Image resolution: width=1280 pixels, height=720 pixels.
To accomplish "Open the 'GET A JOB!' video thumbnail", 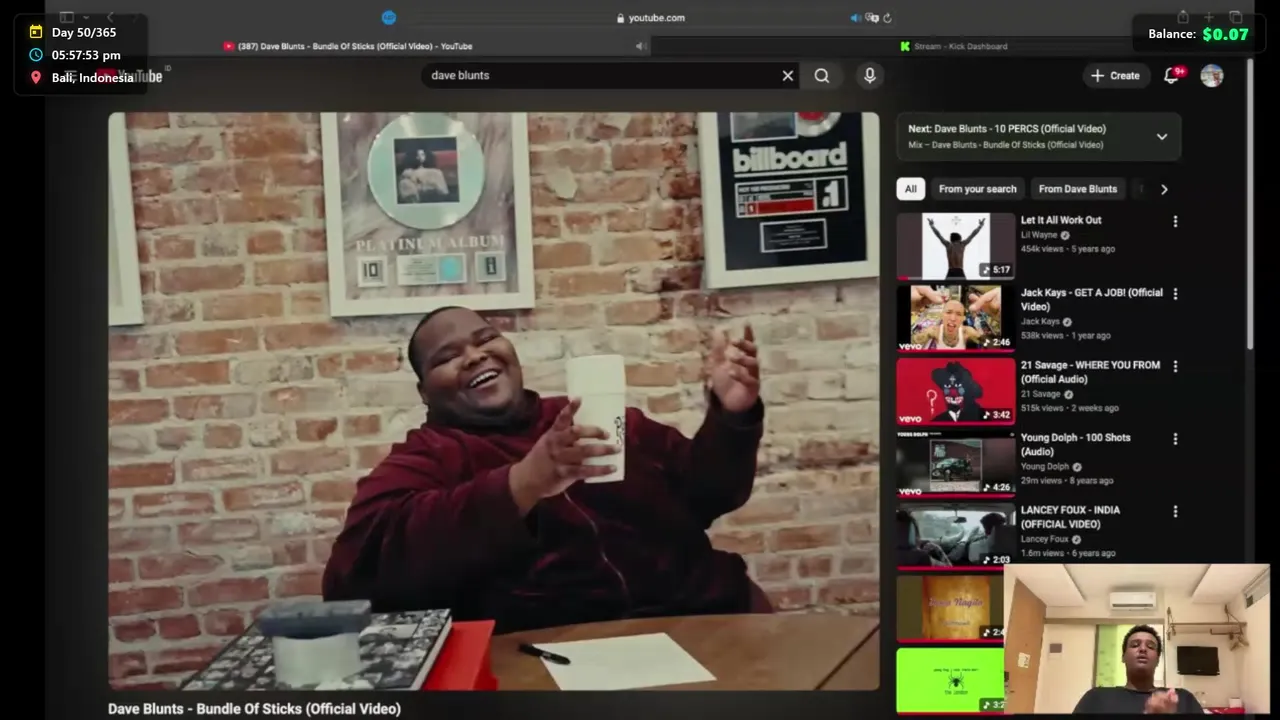I will [955, 318].
